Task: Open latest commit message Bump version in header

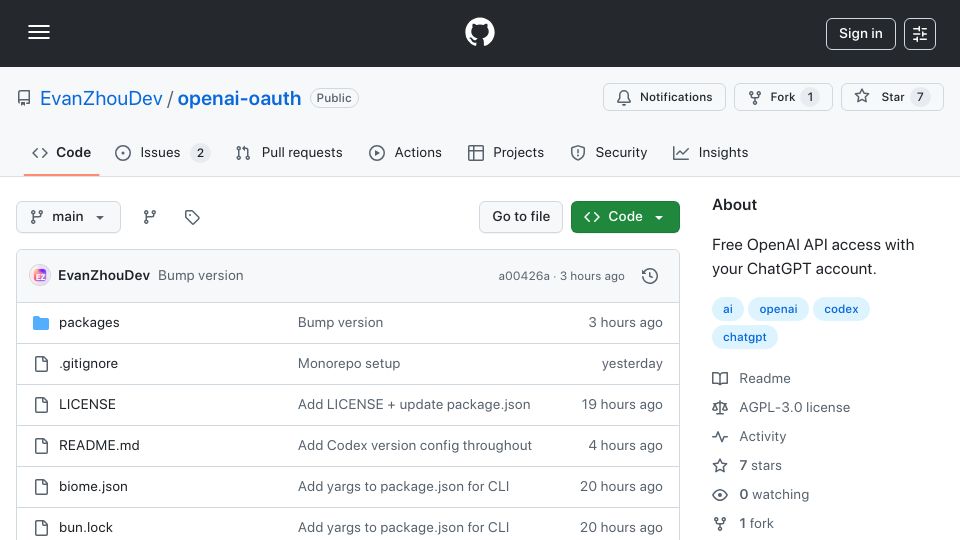Action: point(201,276)
